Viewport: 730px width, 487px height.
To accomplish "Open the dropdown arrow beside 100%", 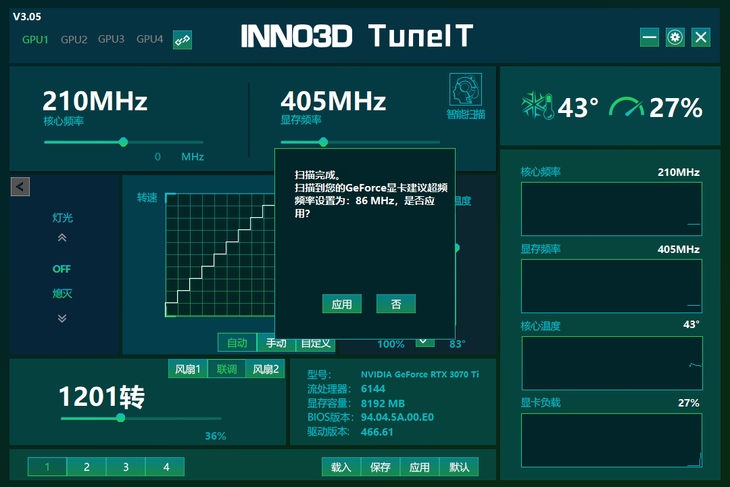I will click(424, 340).
